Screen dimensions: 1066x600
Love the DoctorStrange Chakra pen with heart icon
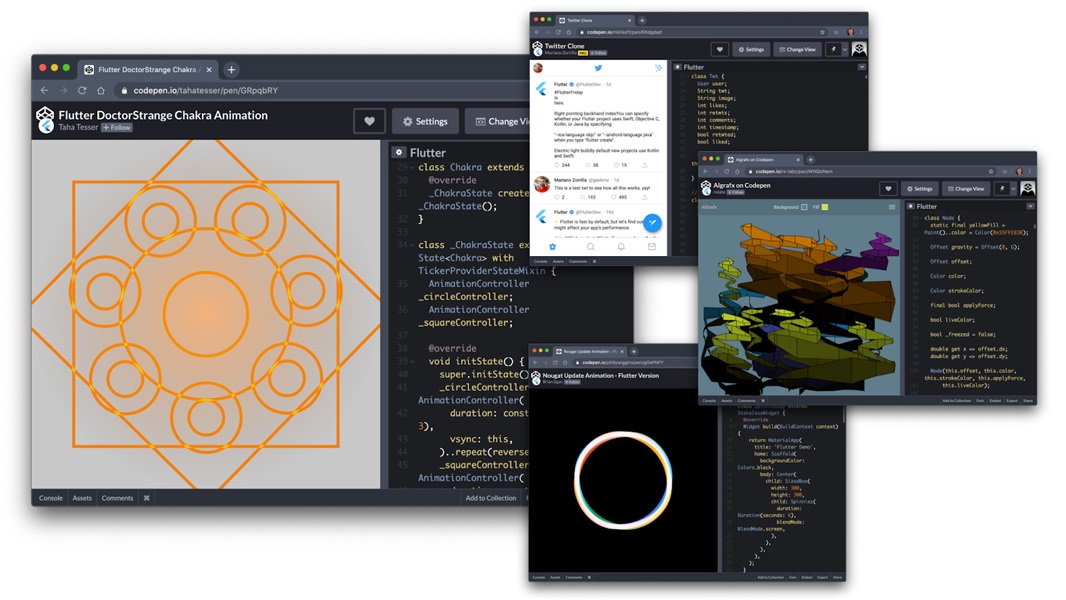pyautogui.click(x=369, y=121)
